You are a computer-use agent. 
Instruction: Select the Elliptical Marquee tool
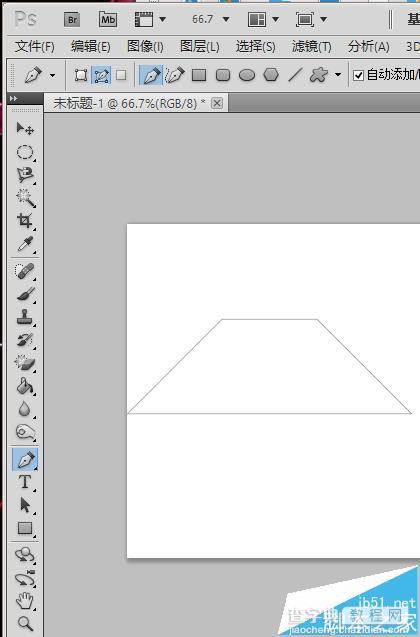25,152
